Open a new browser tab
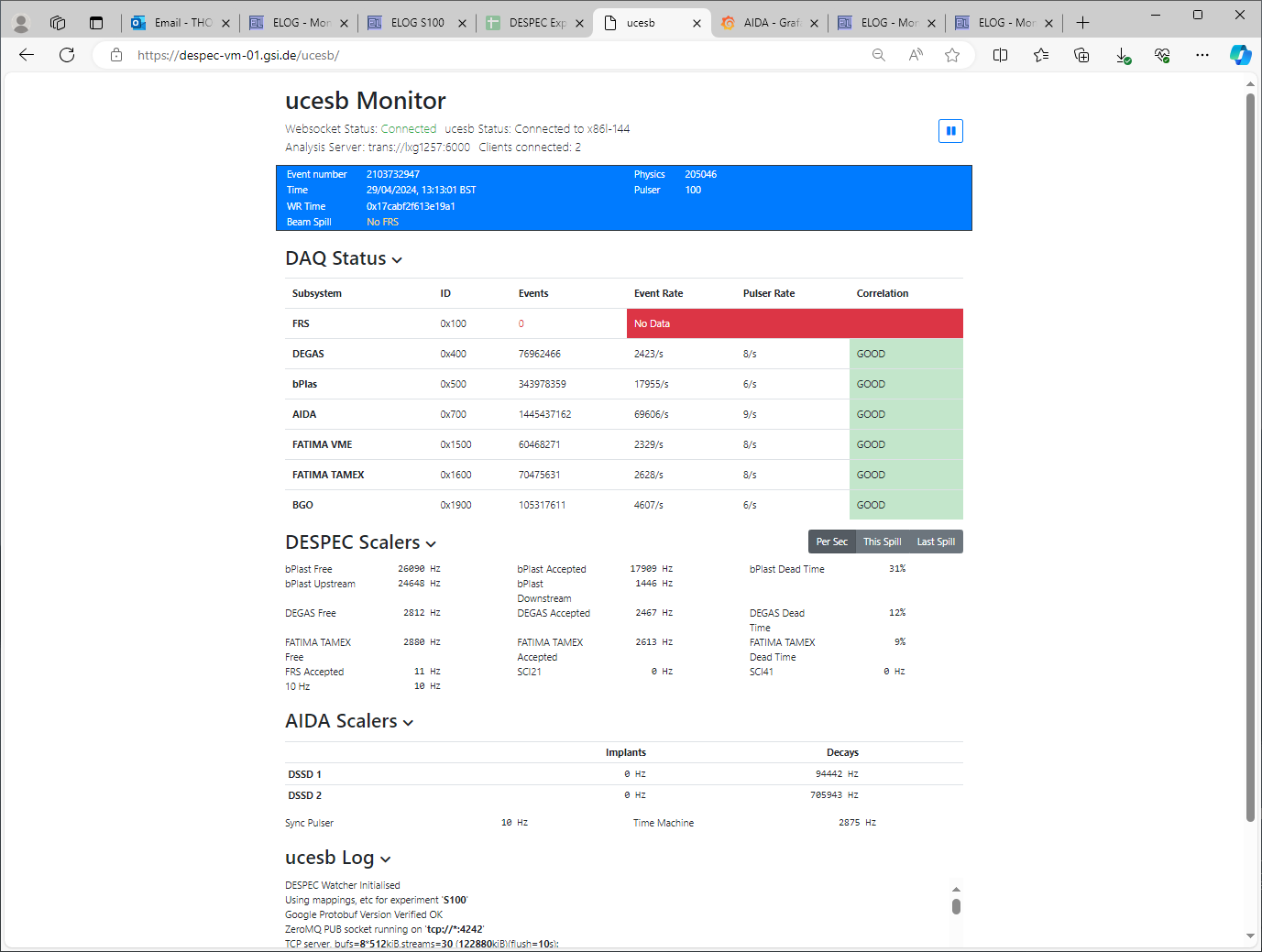This screenshot has width=1262, height=952. [x=1082, y=23]
